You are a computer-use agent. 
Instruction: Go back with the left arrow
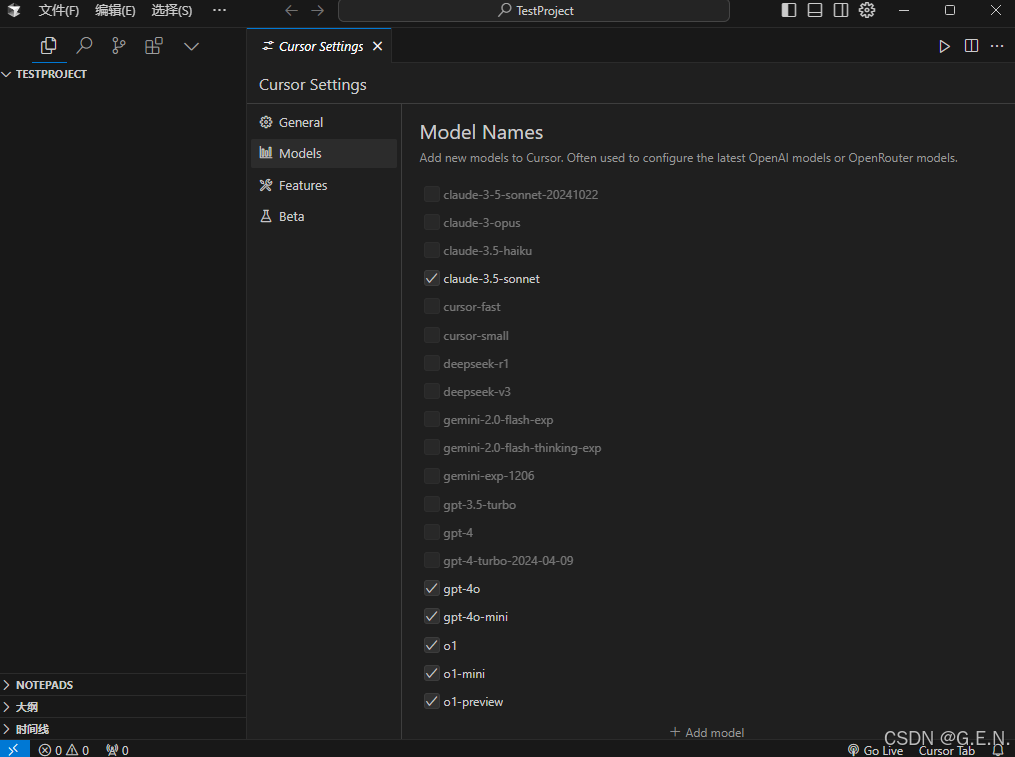291,10
